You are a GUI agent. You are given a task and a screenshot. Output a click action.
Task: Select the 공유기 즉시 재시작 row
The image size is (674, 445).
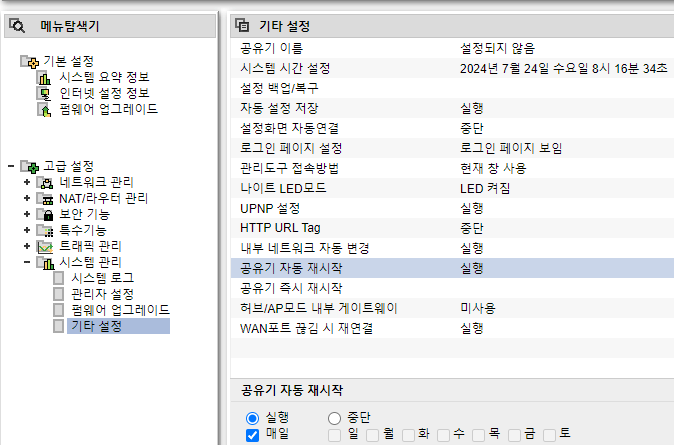452,288
